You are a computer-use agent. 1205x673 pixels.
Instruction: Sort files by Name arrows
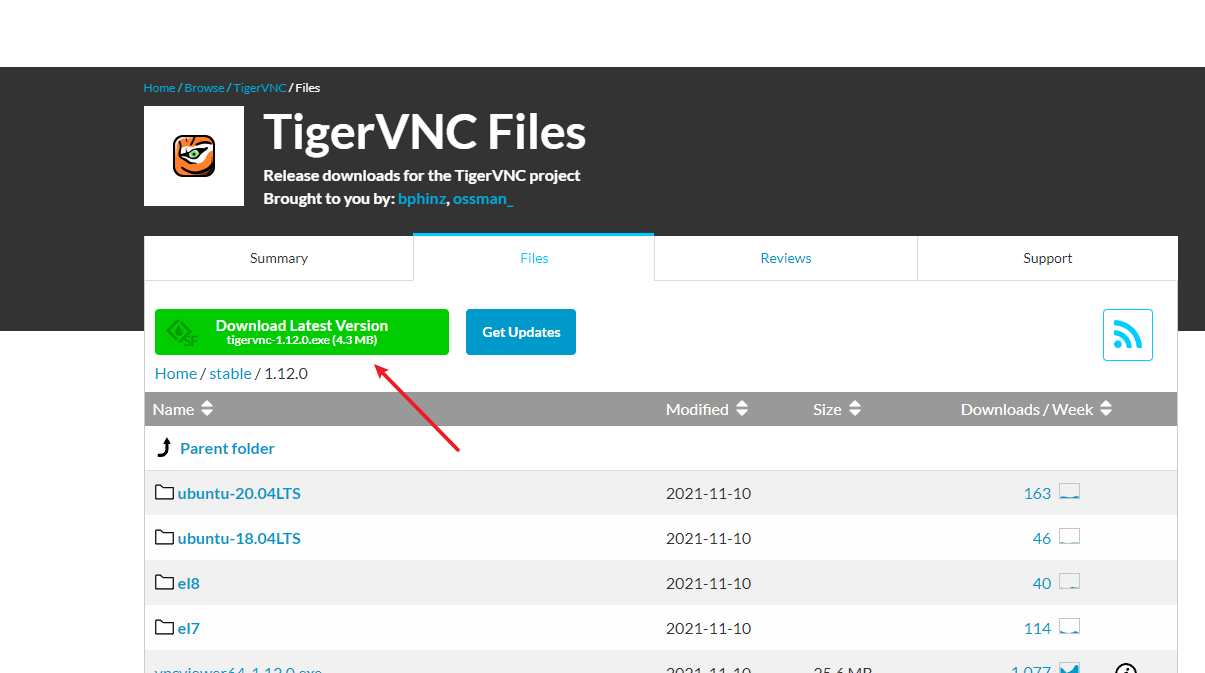click(207, 409)
